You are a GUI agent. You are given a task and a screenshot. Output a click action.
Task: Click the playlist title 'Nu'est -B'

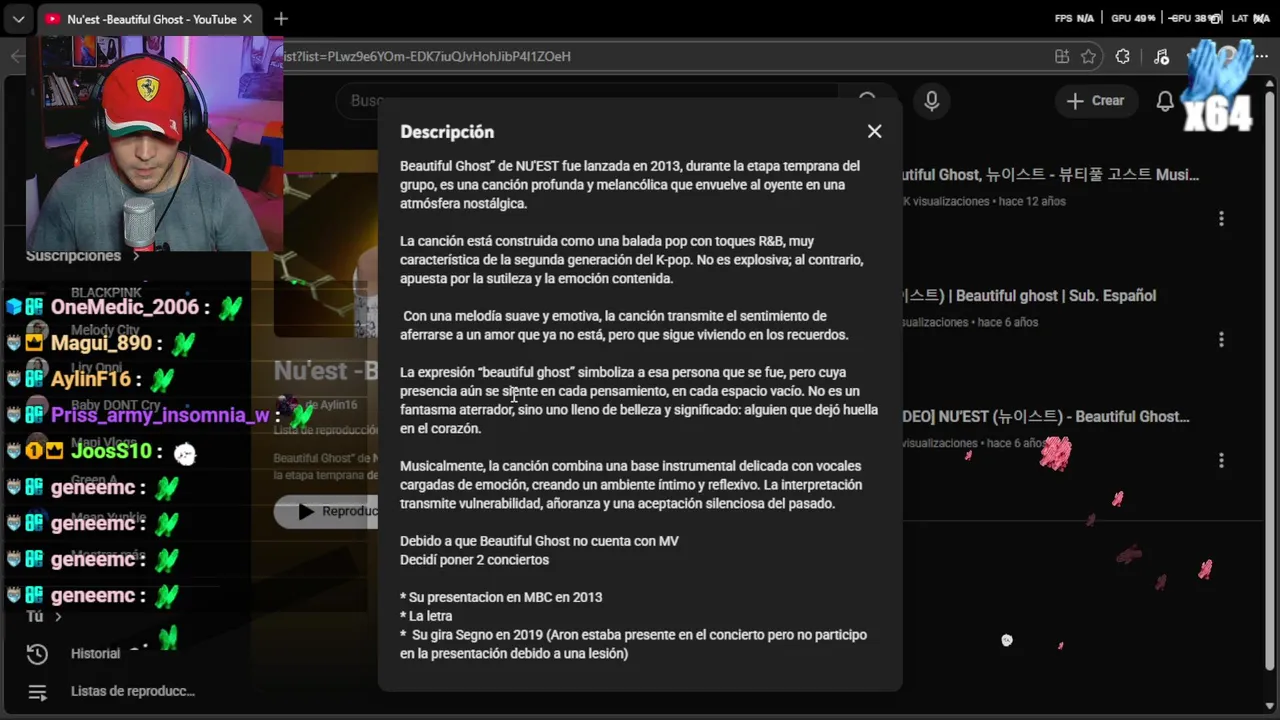[x=326, y=371]
